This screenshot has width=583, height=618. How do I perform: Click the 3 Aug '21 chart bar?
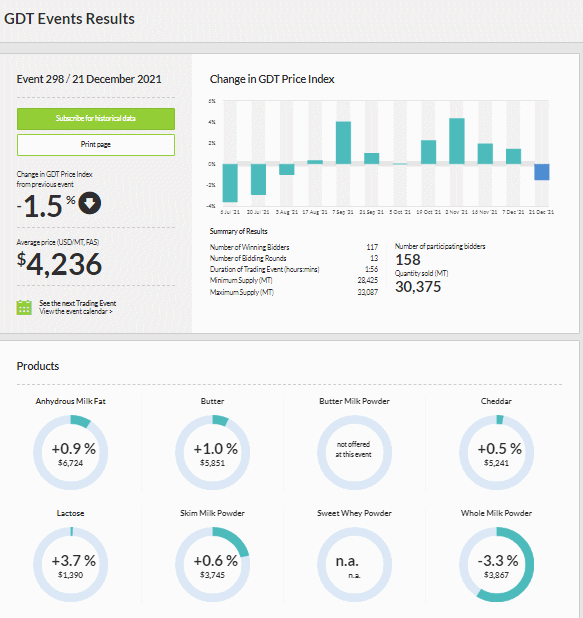(287, 169)
